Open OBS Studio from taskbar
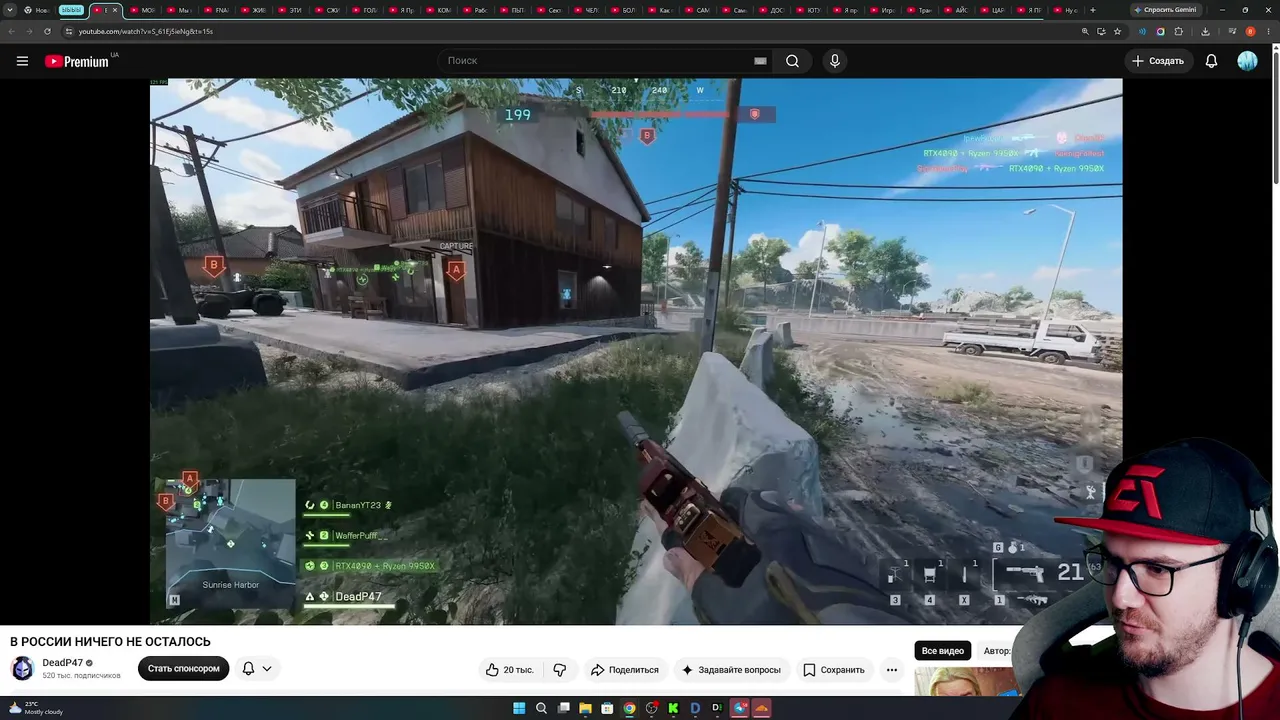This screenshot has width=1280, height=720. click(651, 708)
